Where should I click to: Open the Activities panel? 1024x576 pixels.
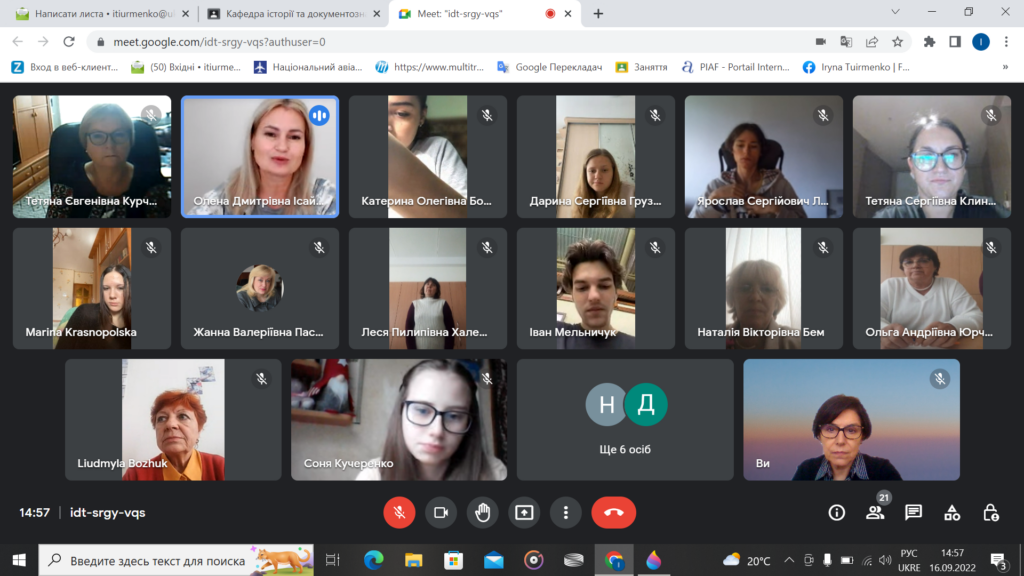[952, 512]
